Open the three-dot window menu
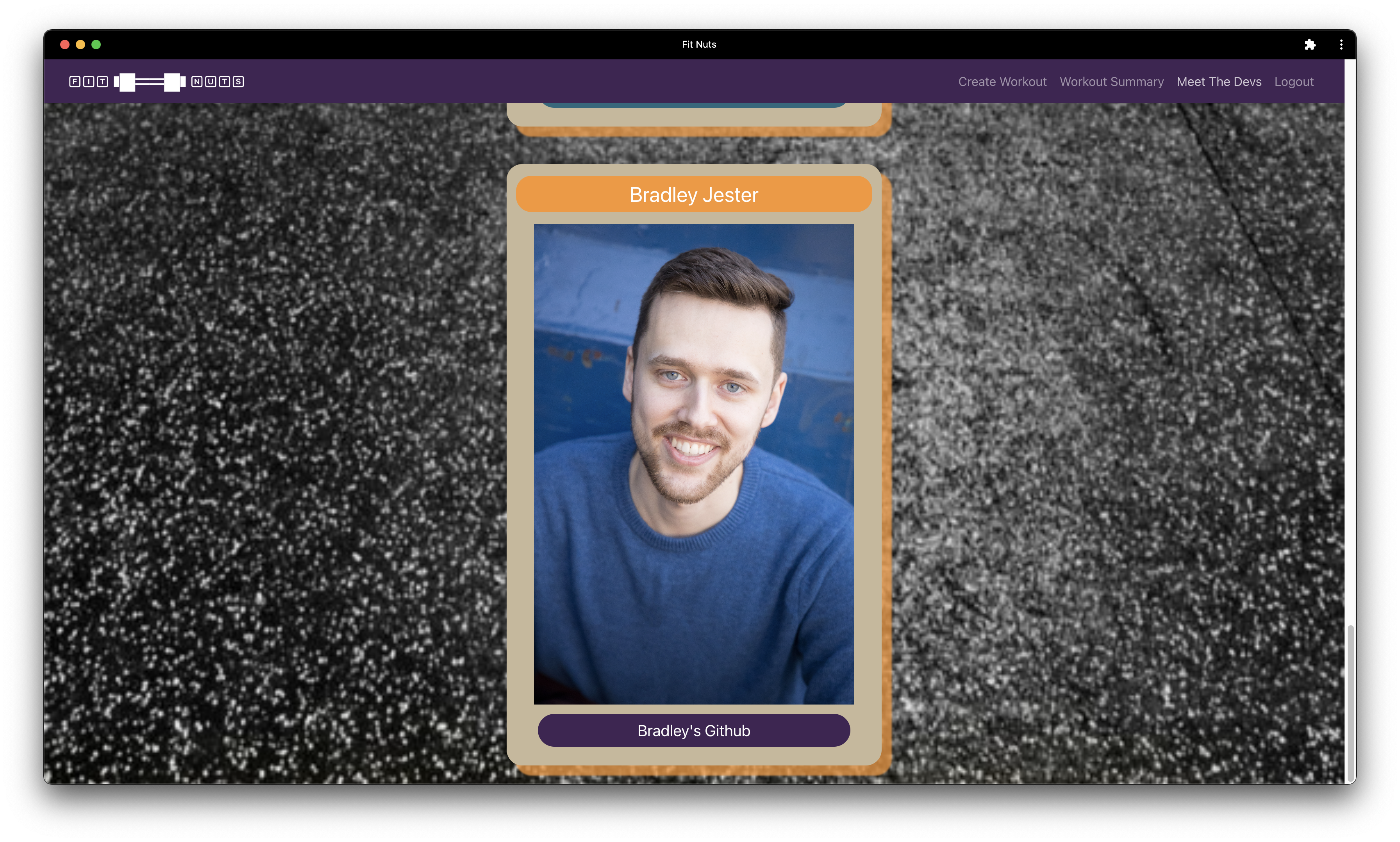This screenshot has width=1400, height=842. click(1341, 45)
